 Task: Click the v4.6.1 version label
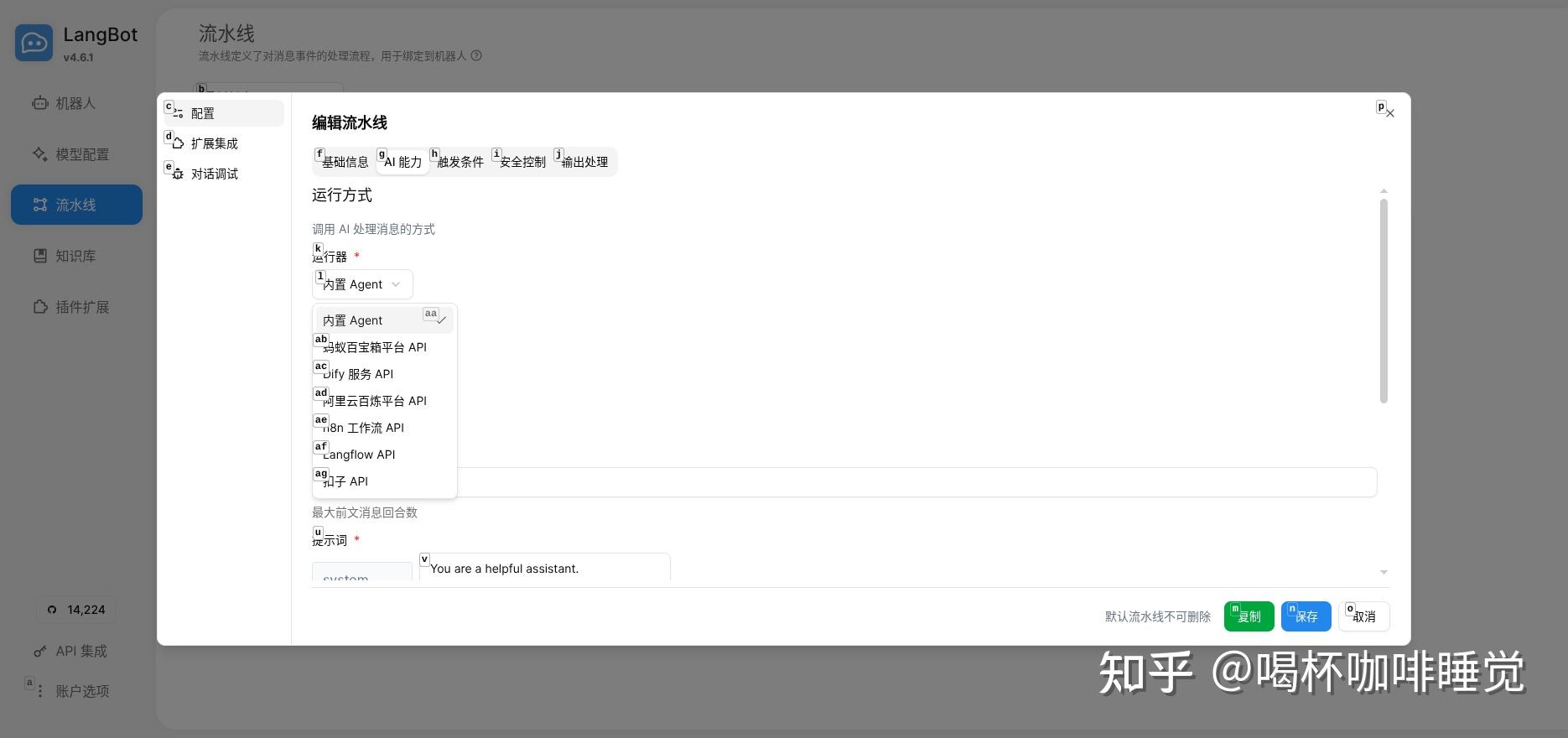point(78,58)
